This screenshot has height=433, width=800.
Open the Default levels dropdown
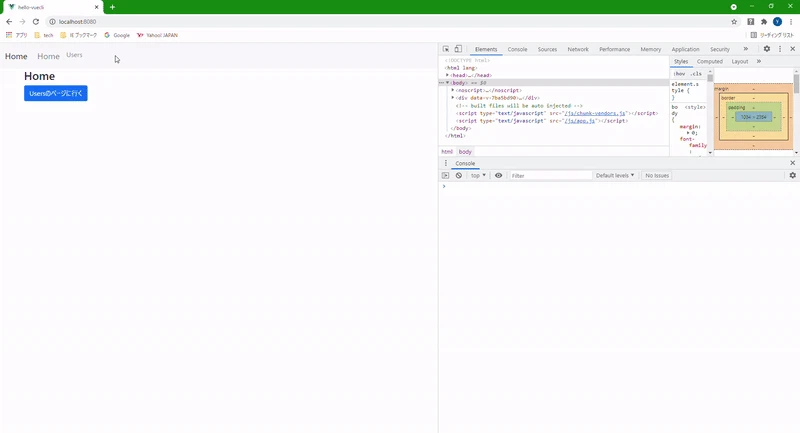click(x=615, y=175)
